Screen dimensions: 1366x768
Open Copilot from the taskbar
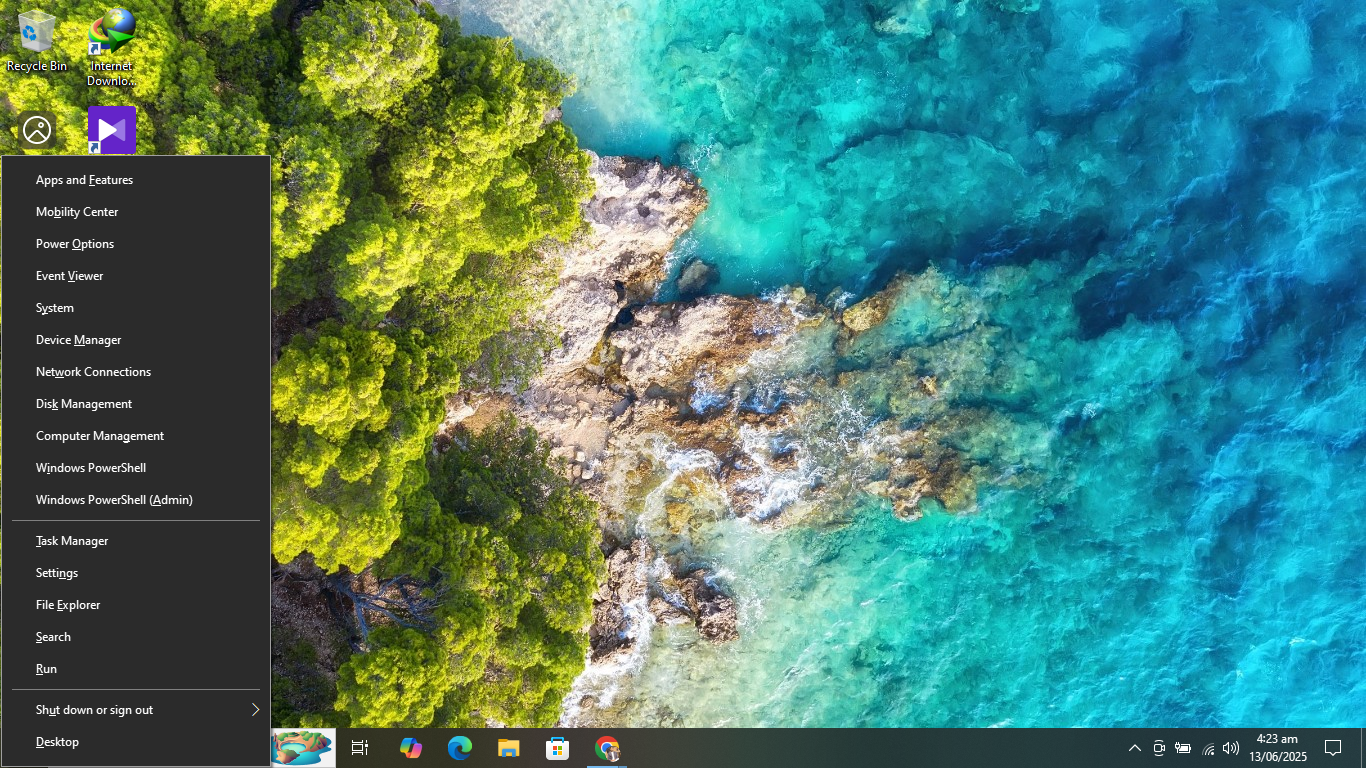point(410,748)
